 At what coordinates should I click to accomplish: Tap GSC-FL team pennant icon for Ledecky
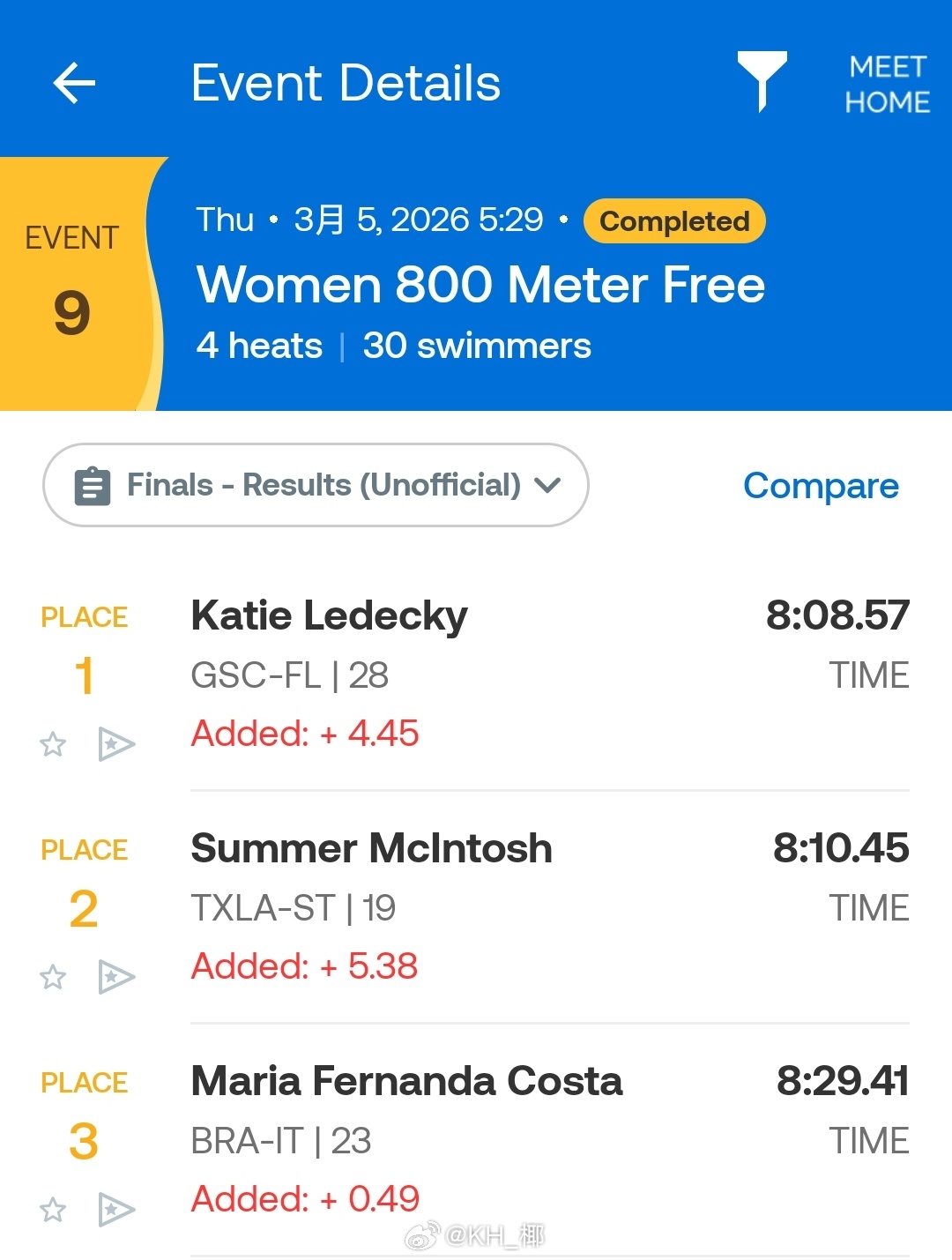point(115,745)
